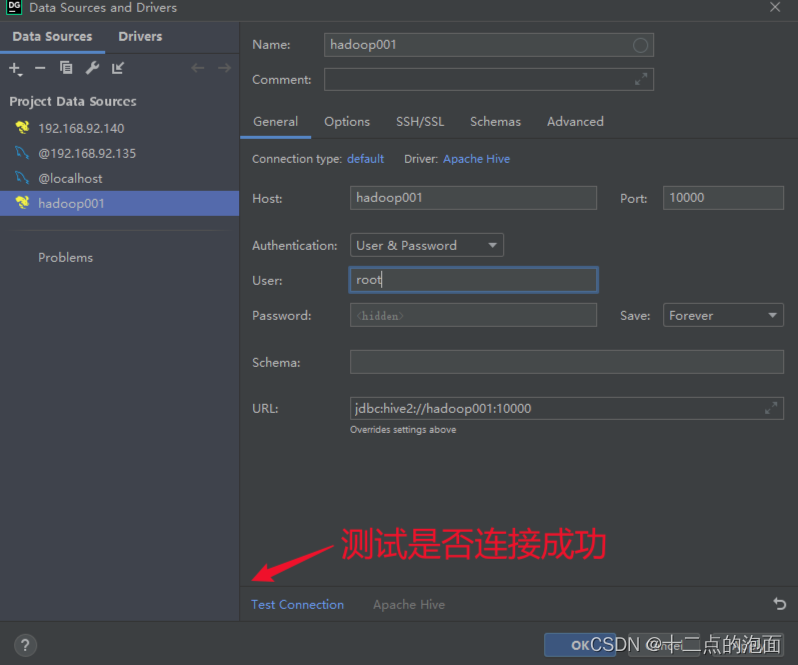Switch to the Data Sources tab
The image size is (798, 665).
coord(52,37)
